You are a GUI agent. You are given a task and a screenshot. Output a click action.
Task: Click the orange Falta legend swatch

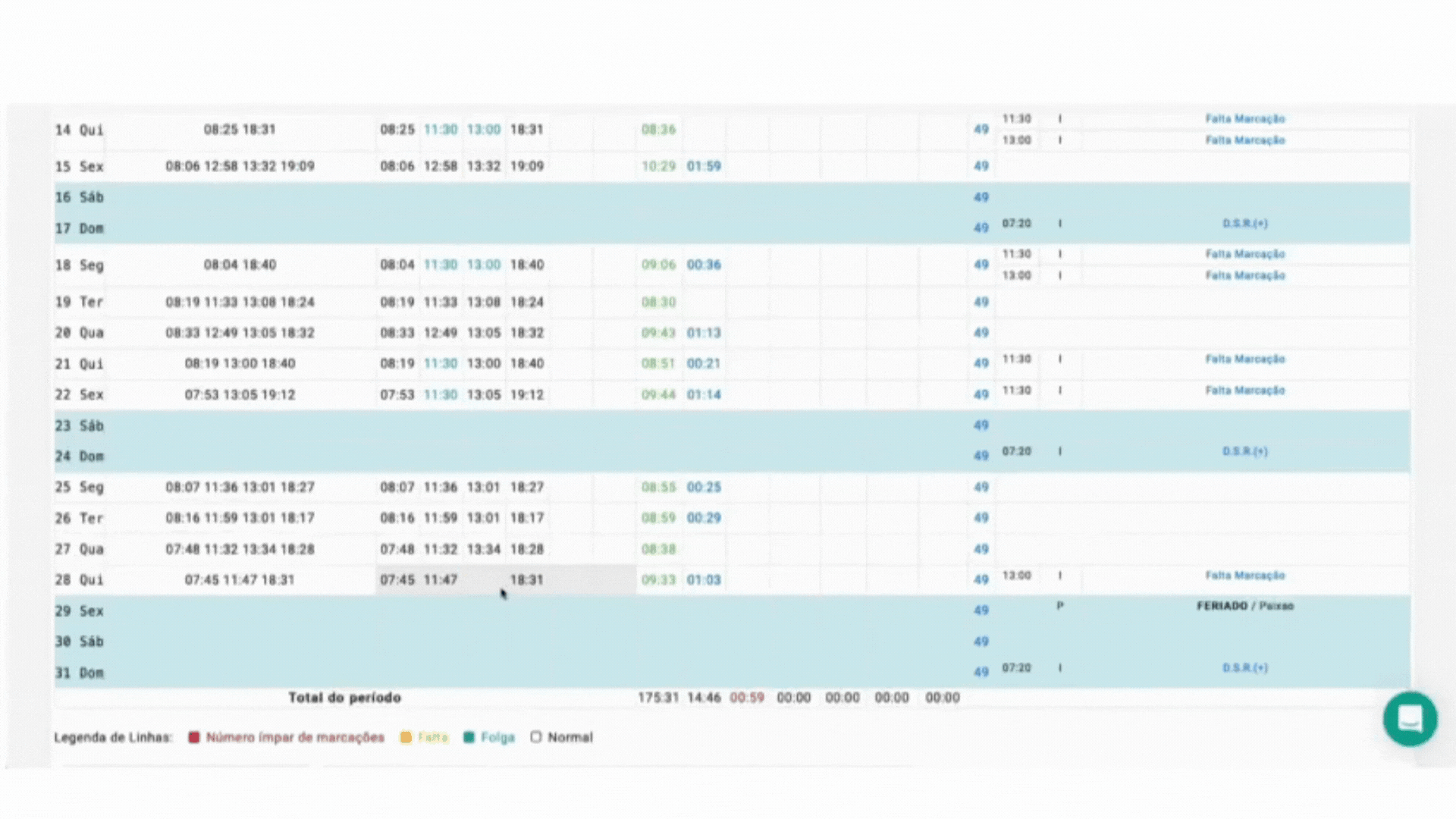[x=406, y=737]
